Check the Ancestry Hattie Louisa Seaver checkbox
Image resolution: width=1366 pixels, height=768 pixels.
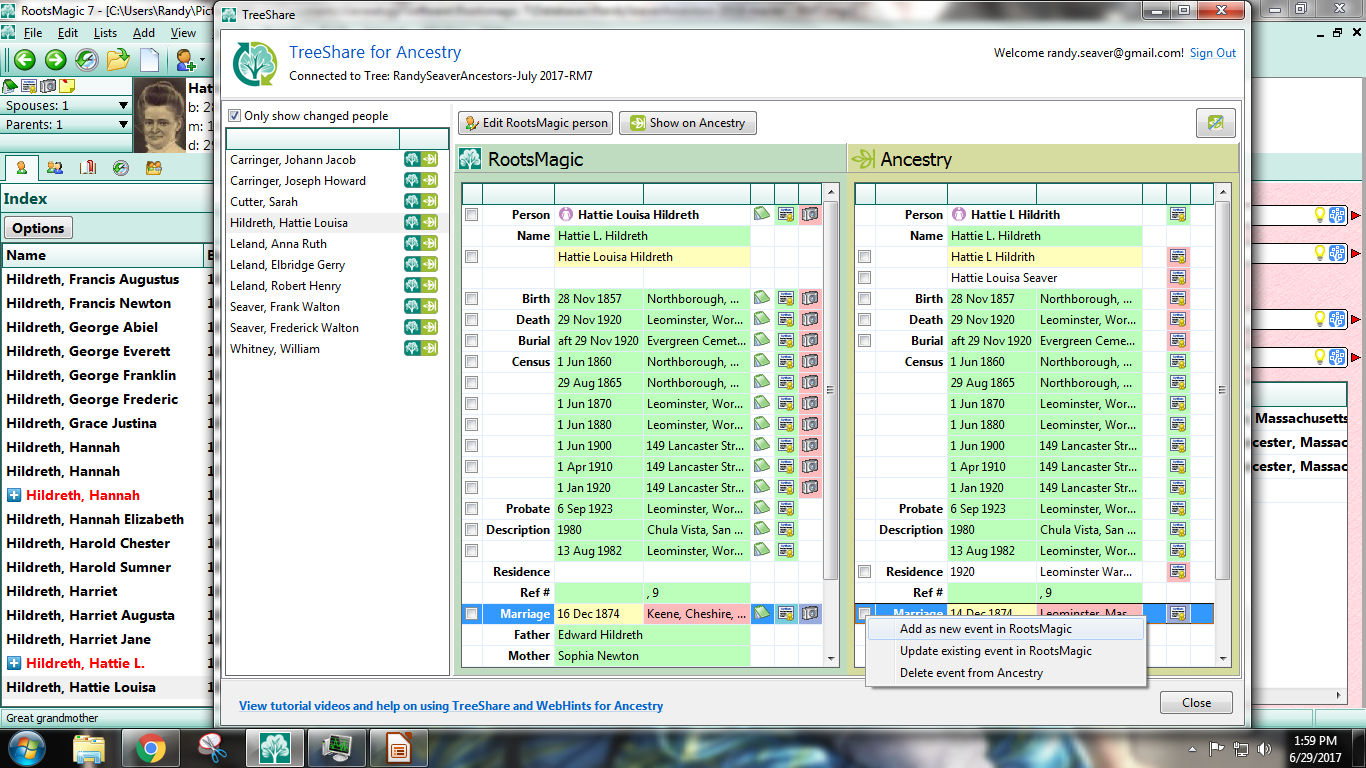pyautogui.click(x=864, y=278)
